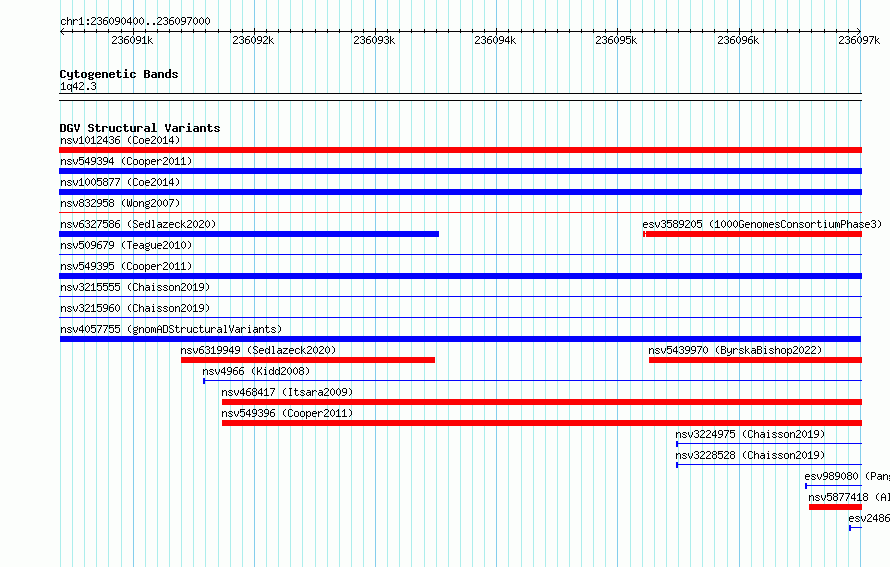Click the red nsv5439970 variant bar

[x=755, y=360]
